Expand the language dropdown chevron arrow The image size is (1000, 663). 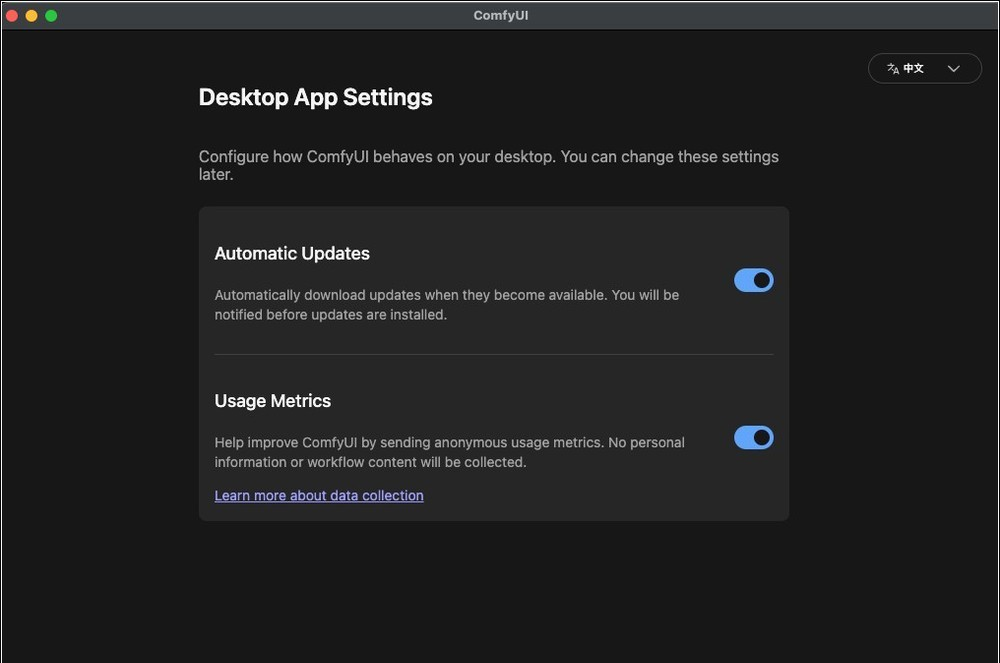pyautogui.click(x=953, y=69)
